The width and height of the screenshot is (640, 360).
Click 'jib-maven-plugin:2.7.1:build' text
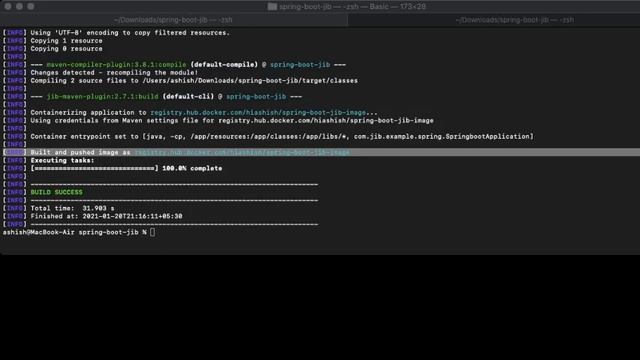coord(102,97)
